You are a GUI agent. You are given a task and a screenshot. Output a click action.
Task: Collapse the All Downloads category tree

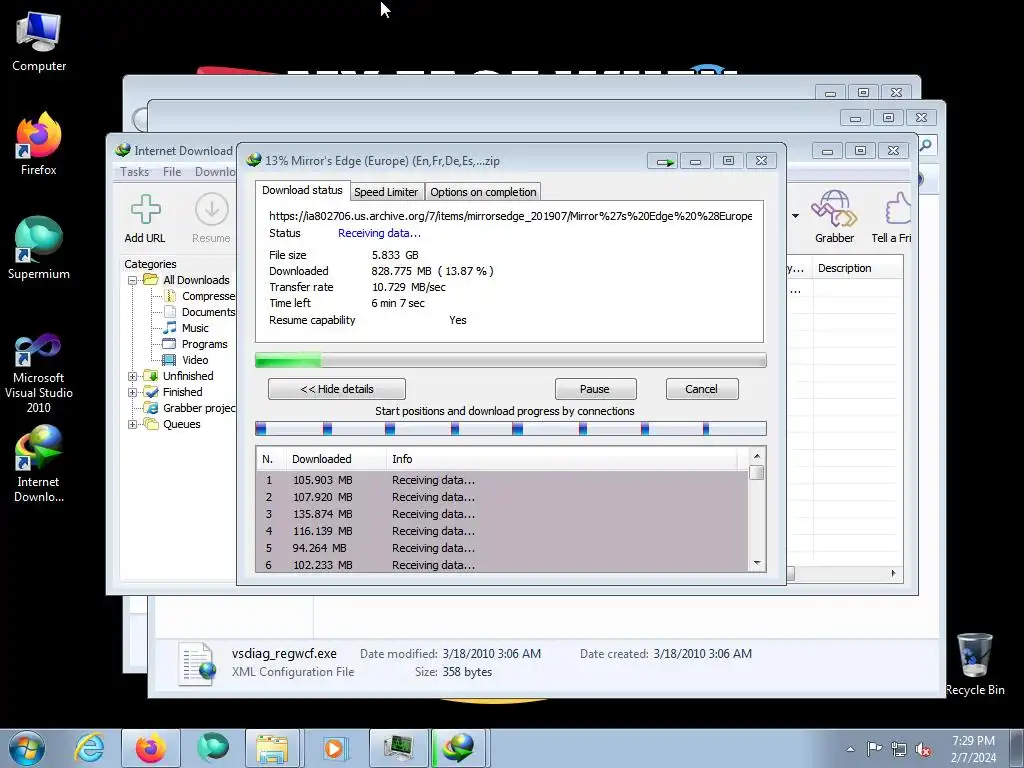click(x=133, y=280)
